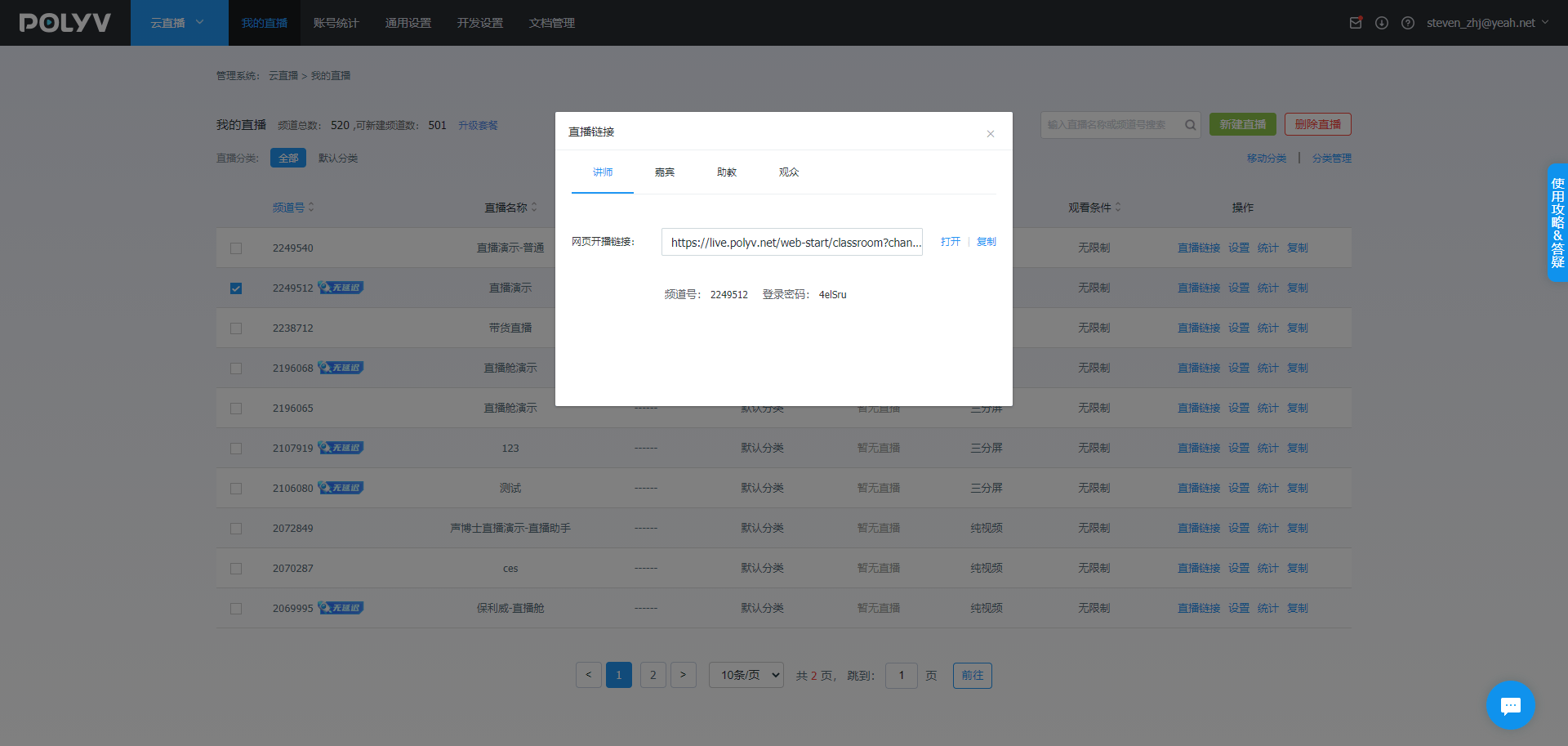Viewport: 1568px width, 746px height.
Task: Click the mail notification icon
Action: point(1356,23)
